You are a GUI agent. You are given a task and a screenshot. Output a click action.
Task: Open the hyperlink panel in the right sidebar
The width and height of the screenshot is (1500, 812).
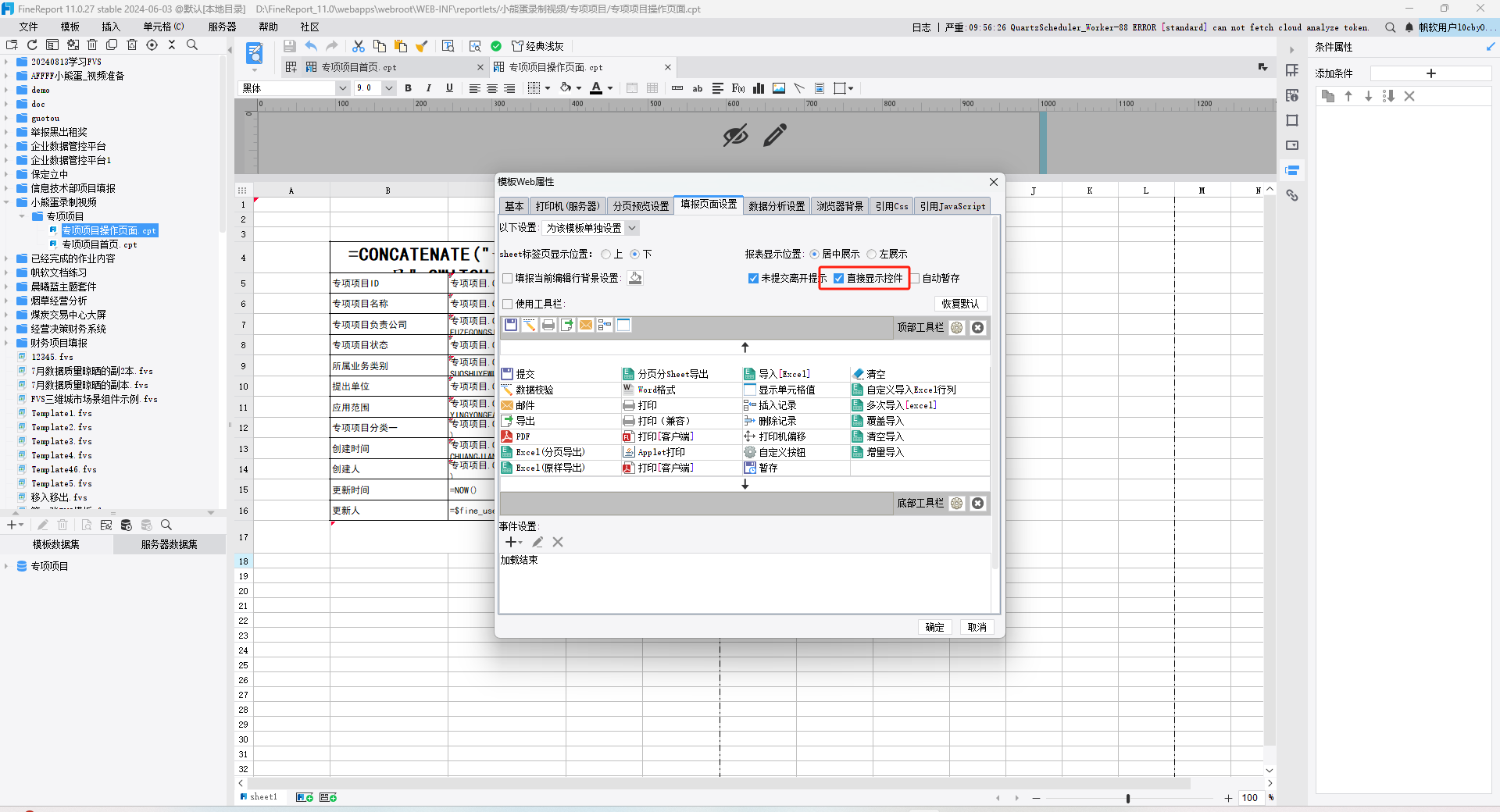tap(1292, 195)
